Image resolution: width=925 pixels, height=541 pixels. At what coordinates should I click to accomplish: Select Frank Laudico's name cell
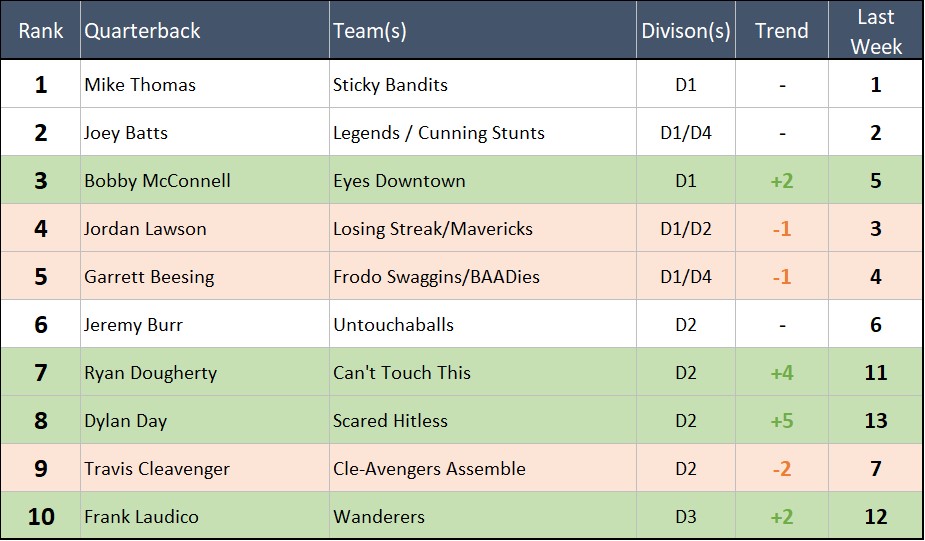[141, 517]
